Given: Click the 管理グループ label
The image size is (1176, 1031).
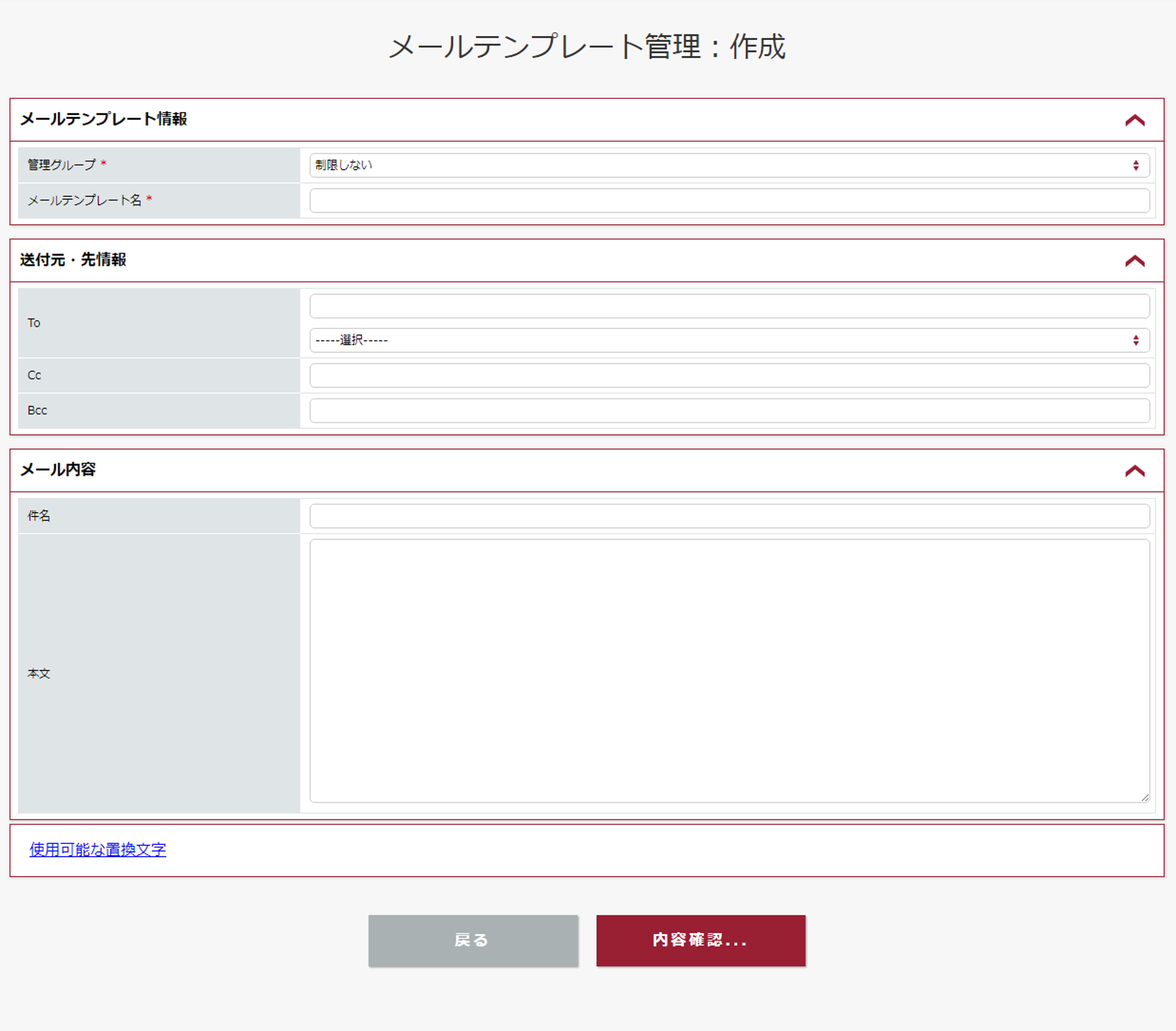Looking at the screenshot, I should tap(62, 165).
